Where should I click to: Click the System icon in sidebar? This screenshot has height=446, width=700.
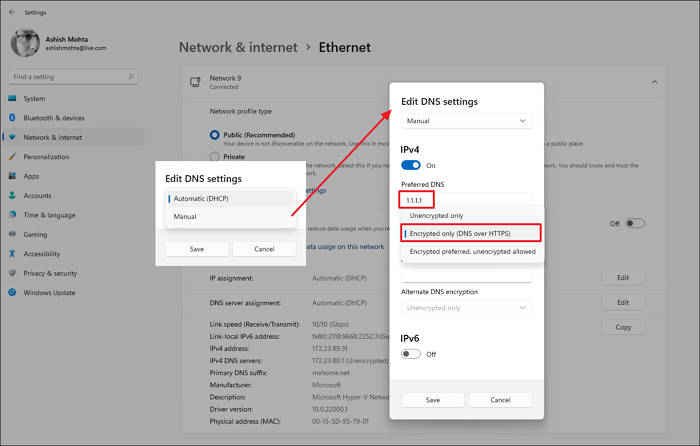point(12,98)
